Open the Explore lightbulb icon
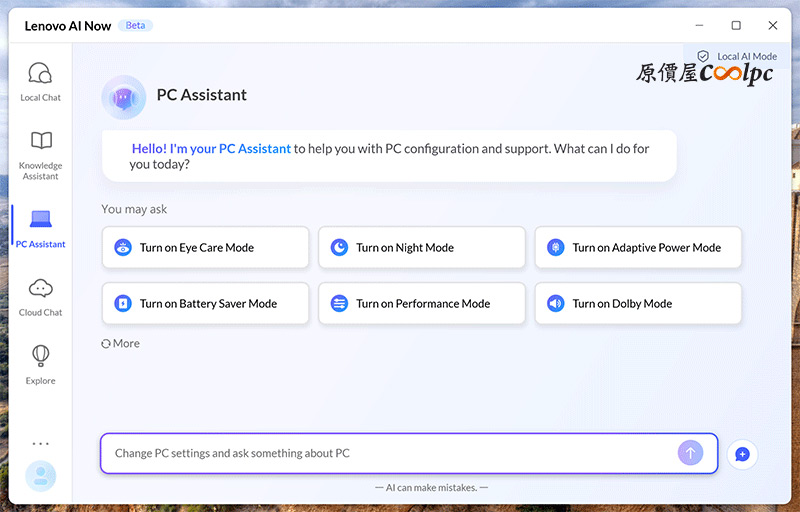 [x=40, y=357]
